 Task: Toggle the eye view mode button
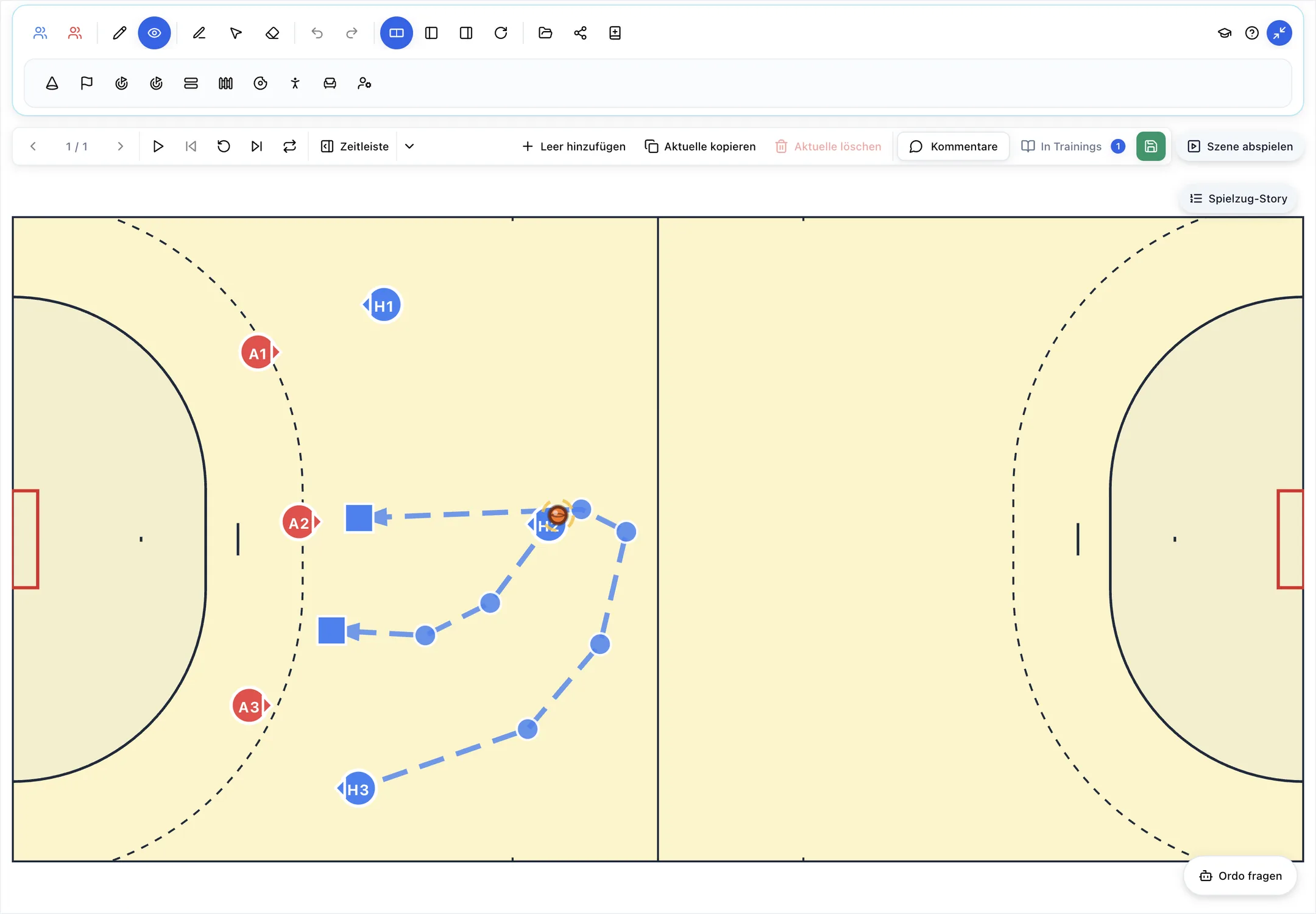tap(154, 33)
